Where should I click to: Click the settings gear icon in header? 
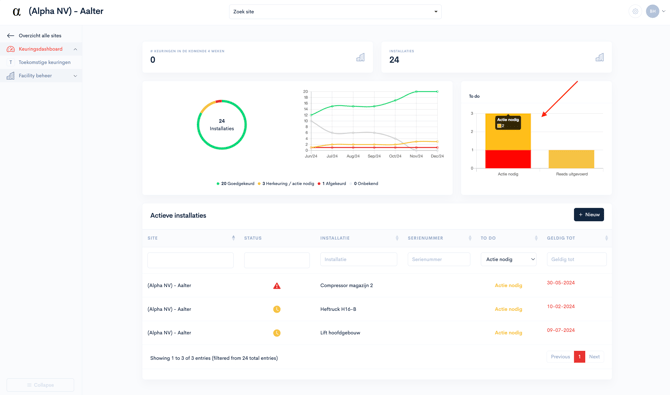tap(635, 12)
